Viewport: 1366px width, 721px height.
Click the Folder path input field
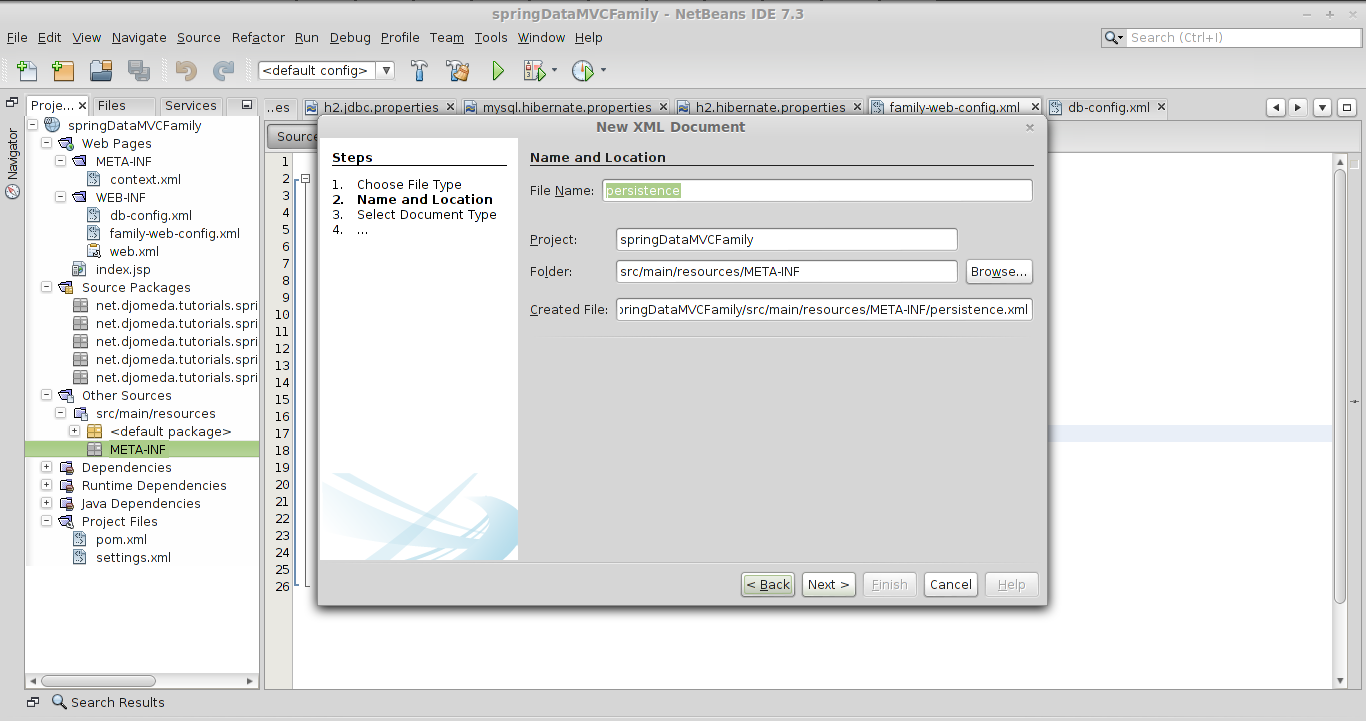click(787, 271)
